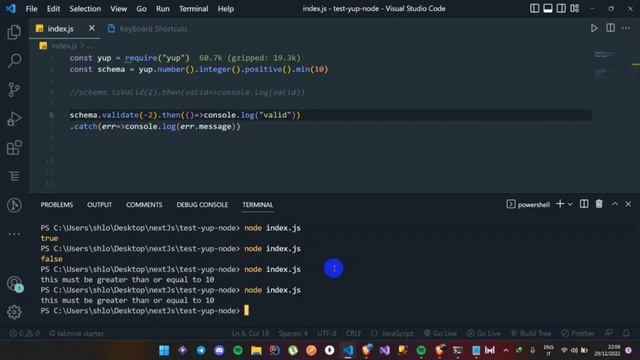
Task: Open the Source Control view
Action: pos(14,89)
